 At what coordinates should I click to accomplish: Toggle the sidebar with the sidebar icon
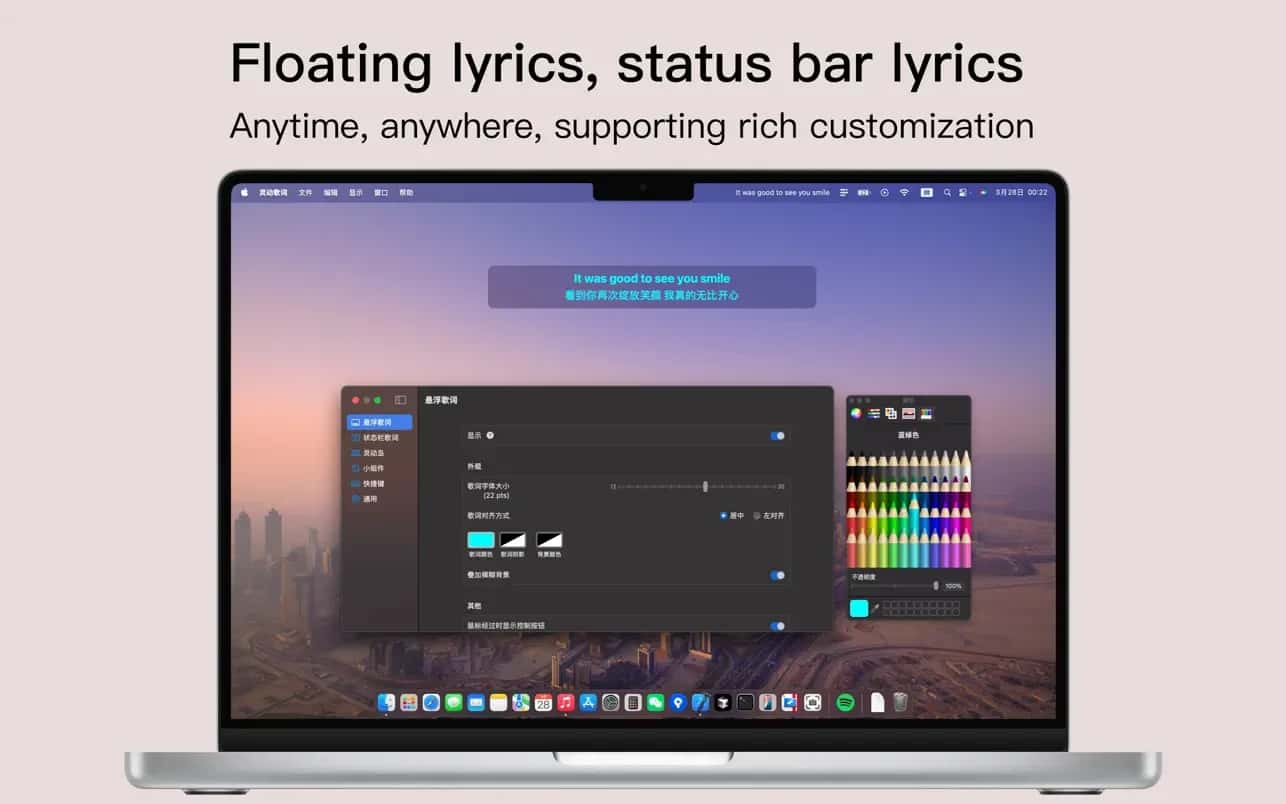pyautogui.click(x=400, y=400)
